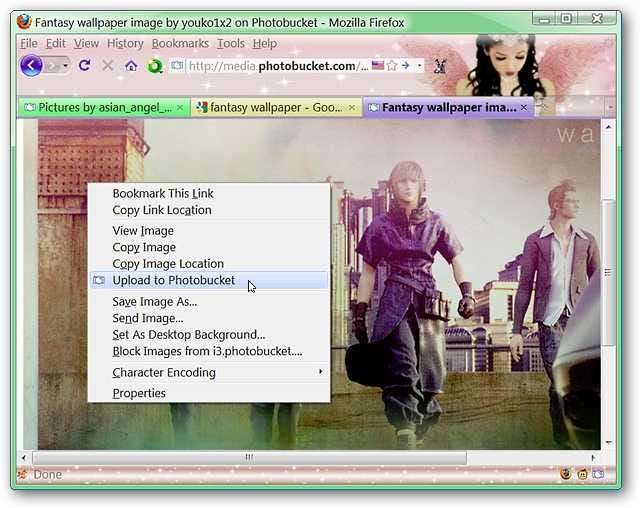Expand the Character Encoding submenu
The image size is (640, 508).
[208, 373]
